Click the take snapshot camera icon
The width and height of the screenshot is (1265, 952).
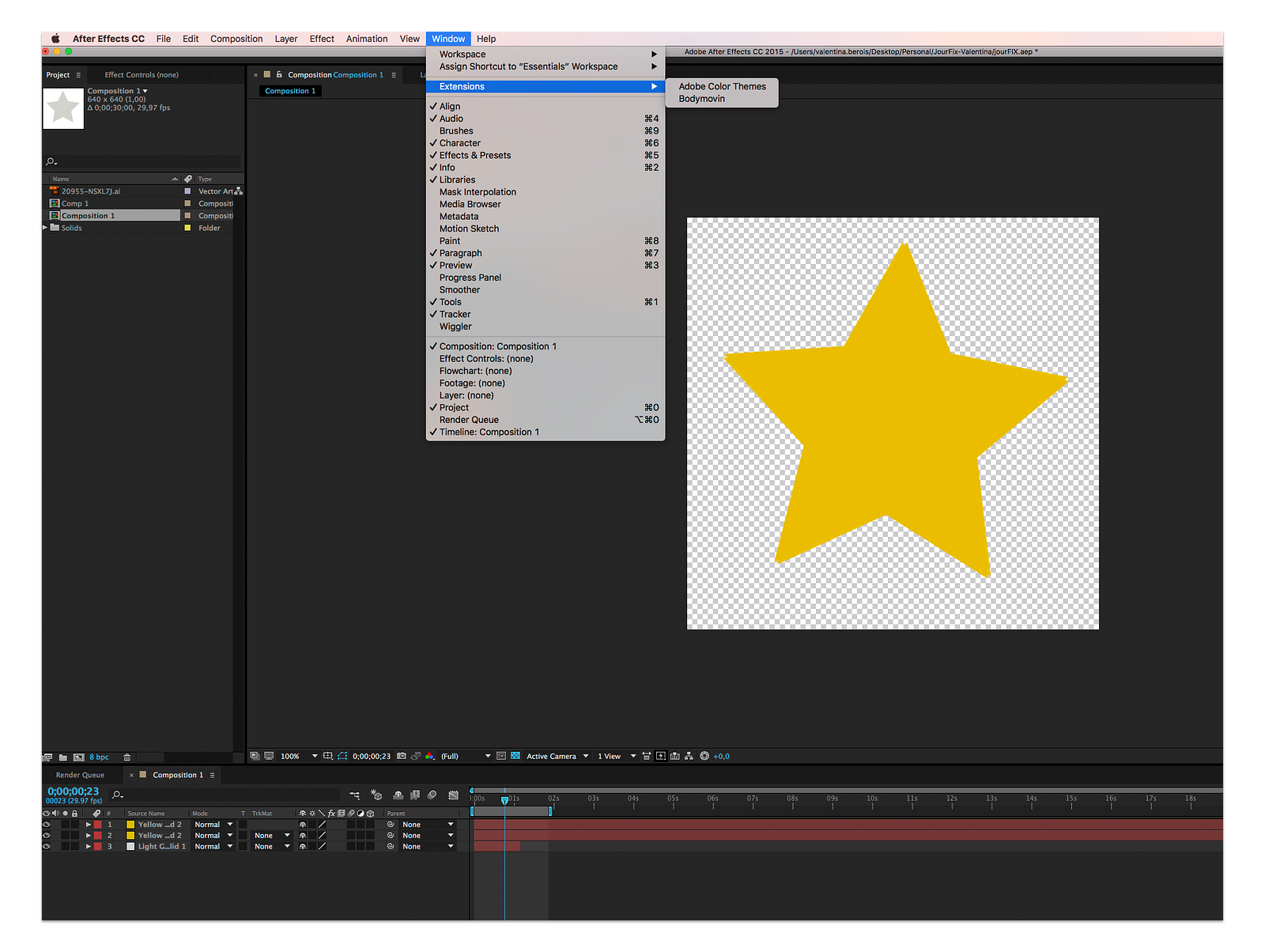click(402, 757)
